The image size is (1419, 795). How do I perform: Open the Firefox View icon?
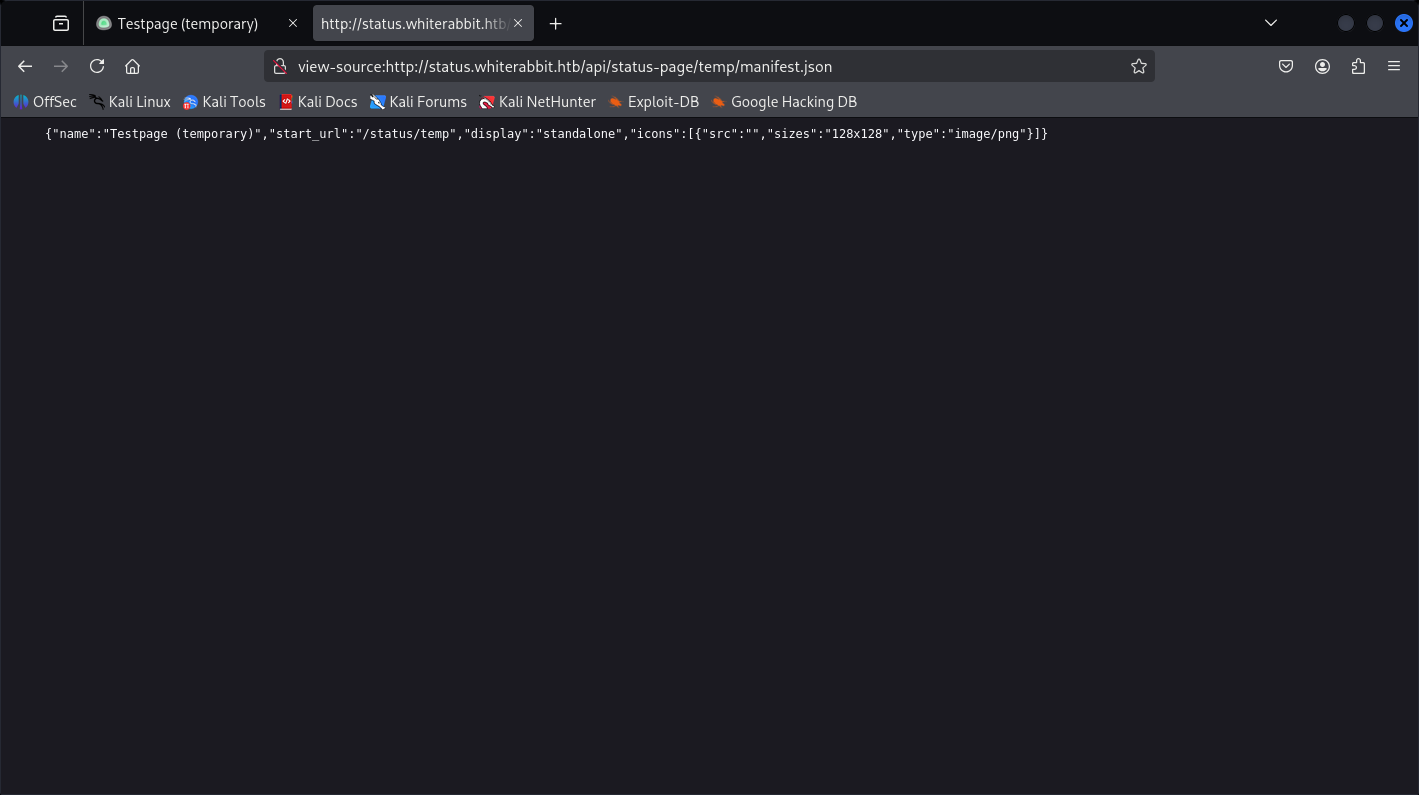[61, 23]
